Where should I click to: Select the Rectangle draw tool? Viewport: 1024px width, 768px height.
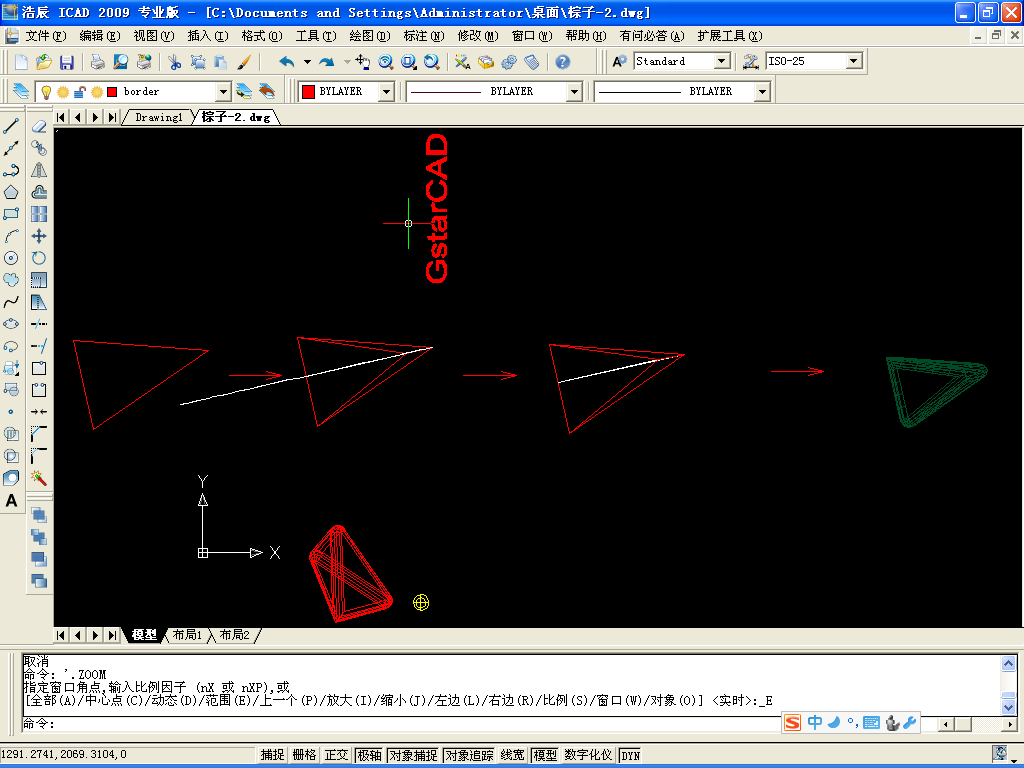click(11, 214)
